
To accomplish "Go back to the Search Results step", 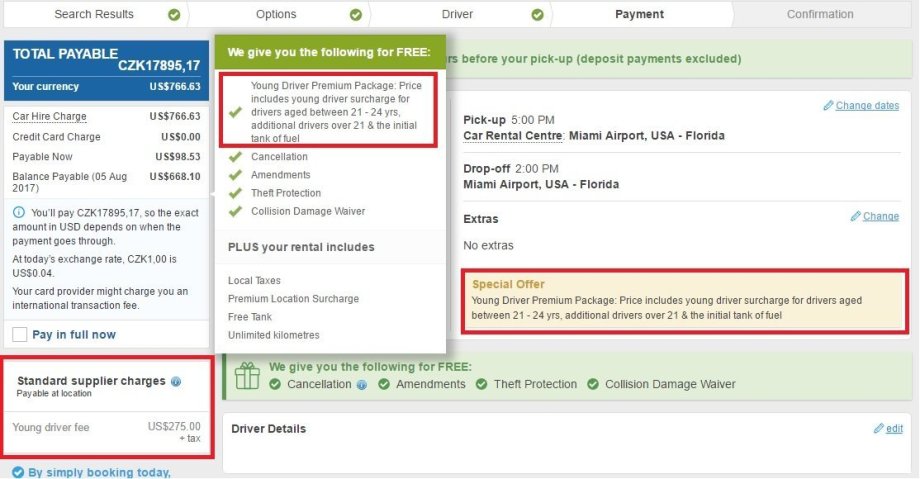I will (x=94, y=15).
